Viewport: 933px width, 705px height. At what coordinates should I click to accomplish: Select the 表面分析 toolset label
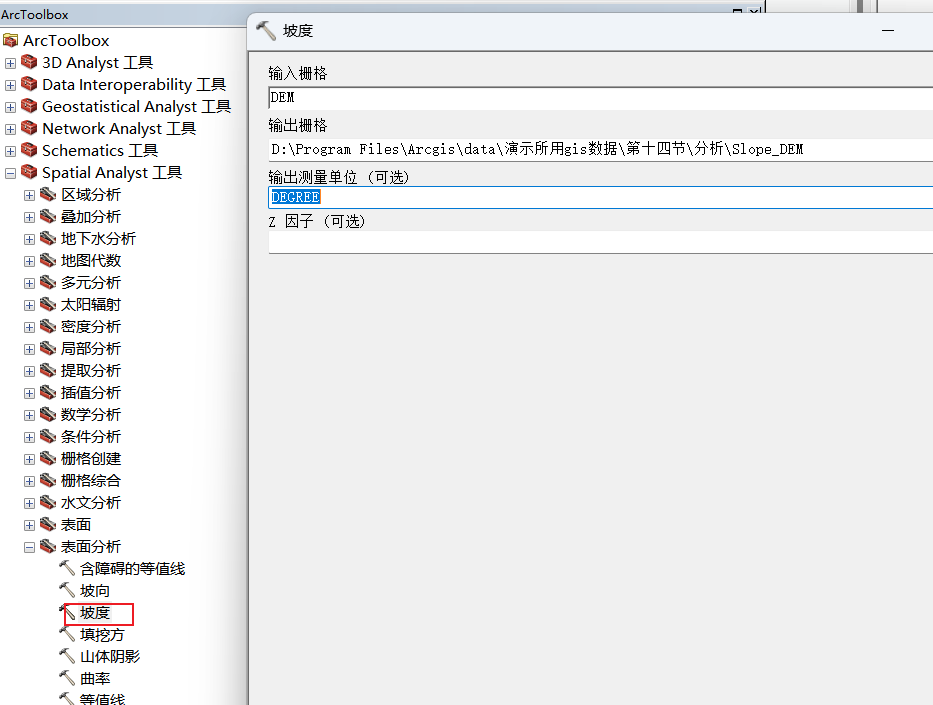(91, 547)
